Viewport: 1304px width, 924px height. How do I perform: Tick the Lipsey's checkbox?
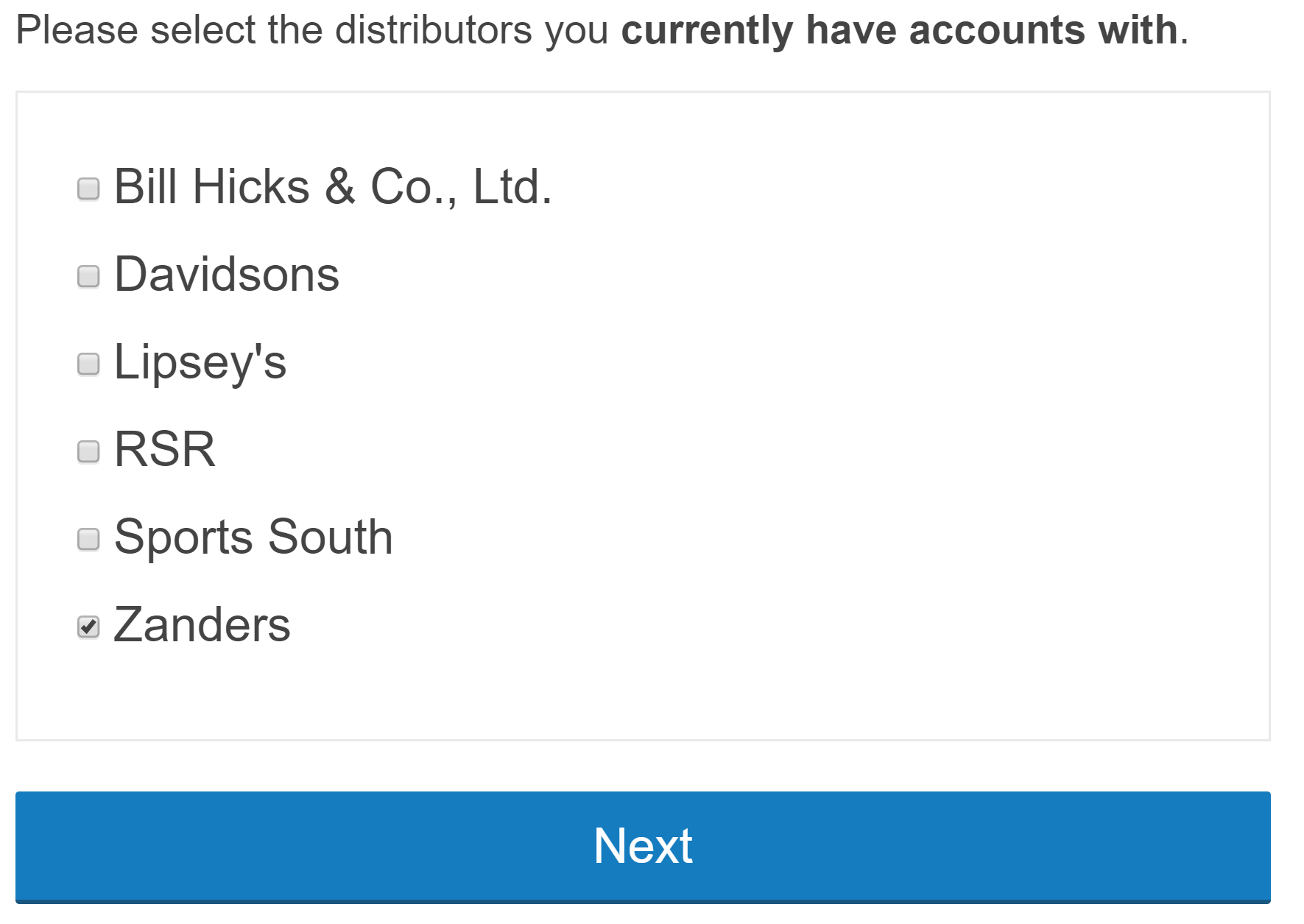(x=88, y=364)
